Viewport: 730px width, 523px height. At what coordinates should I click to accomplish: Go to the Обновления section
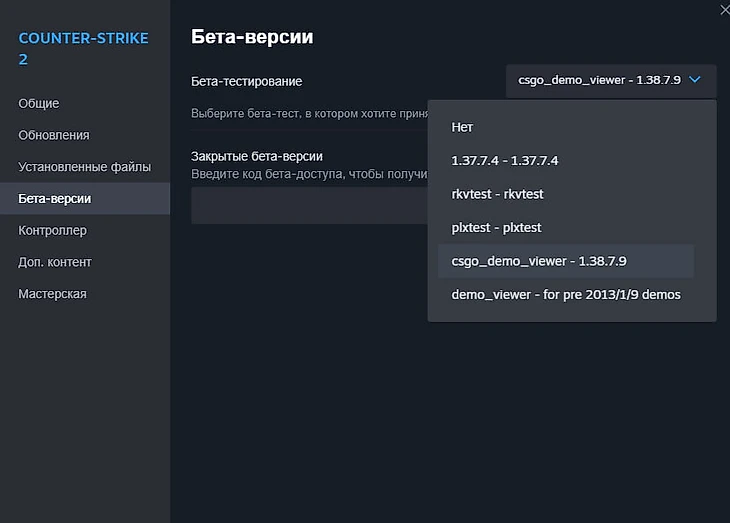click(x=54, y=135)
